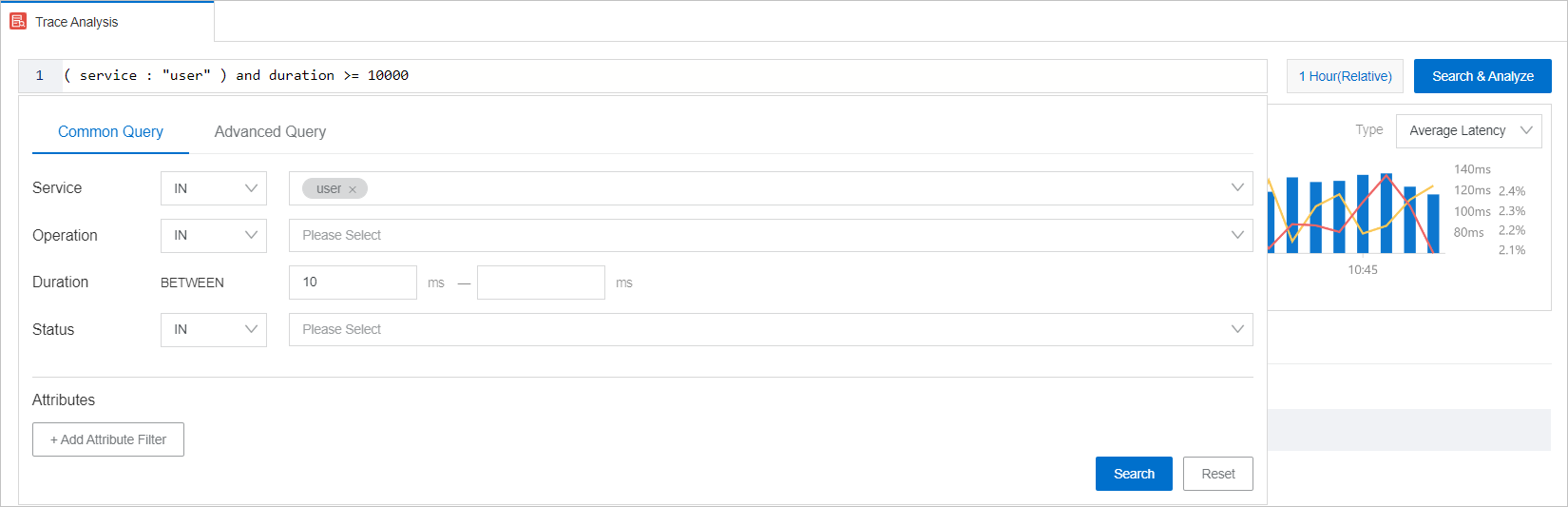The height and width of the screenshot is (507, 1568).
Task: Click the Search & Analyze button
Action: click(1482, 76)
